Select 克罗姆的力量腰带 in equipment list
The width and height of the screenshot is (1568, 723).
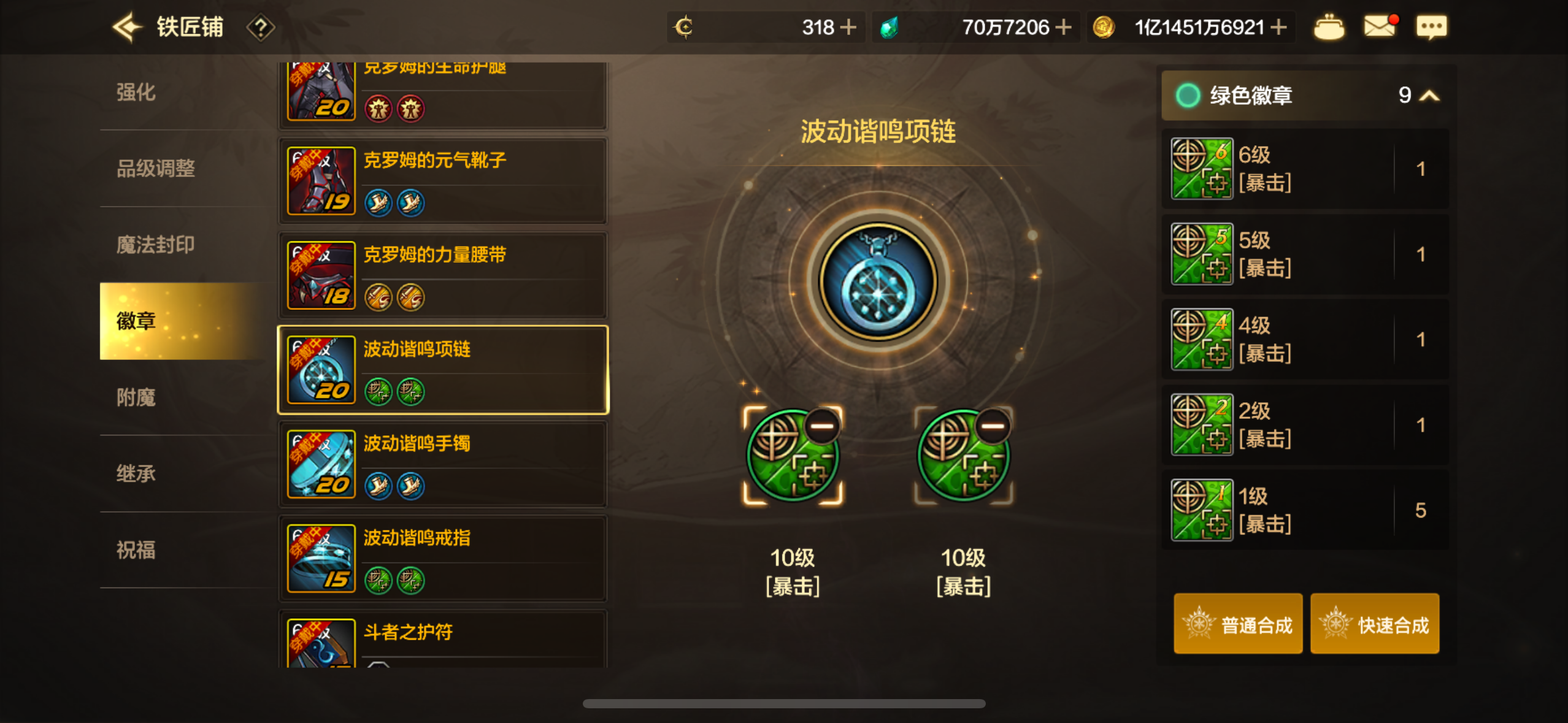coord(443,275)
